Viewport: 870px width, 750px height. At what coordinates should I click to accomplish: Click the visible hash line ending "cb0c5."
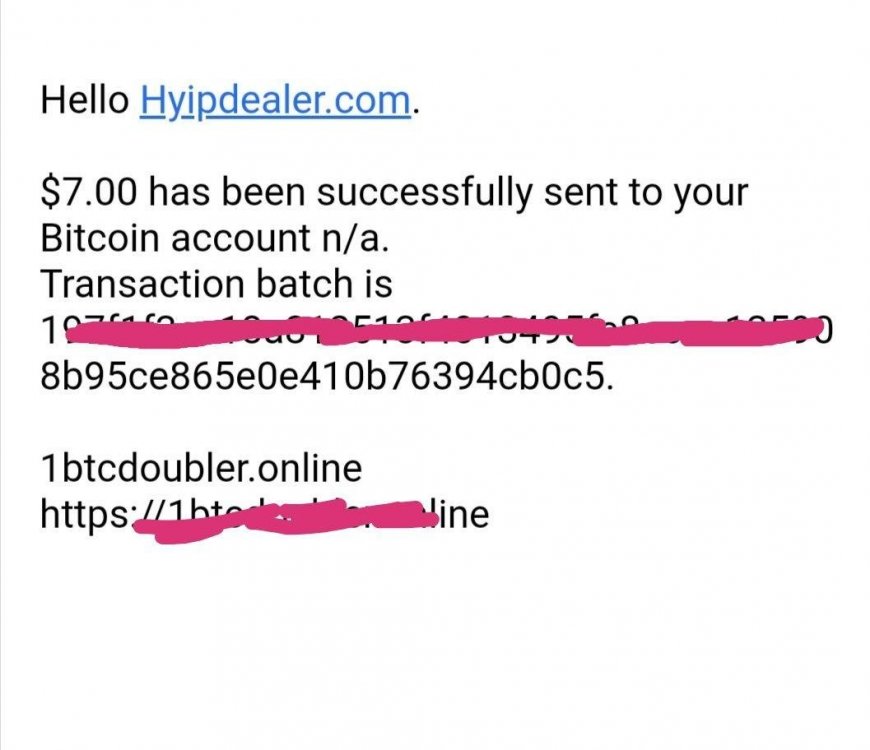(x=327, y=376)
